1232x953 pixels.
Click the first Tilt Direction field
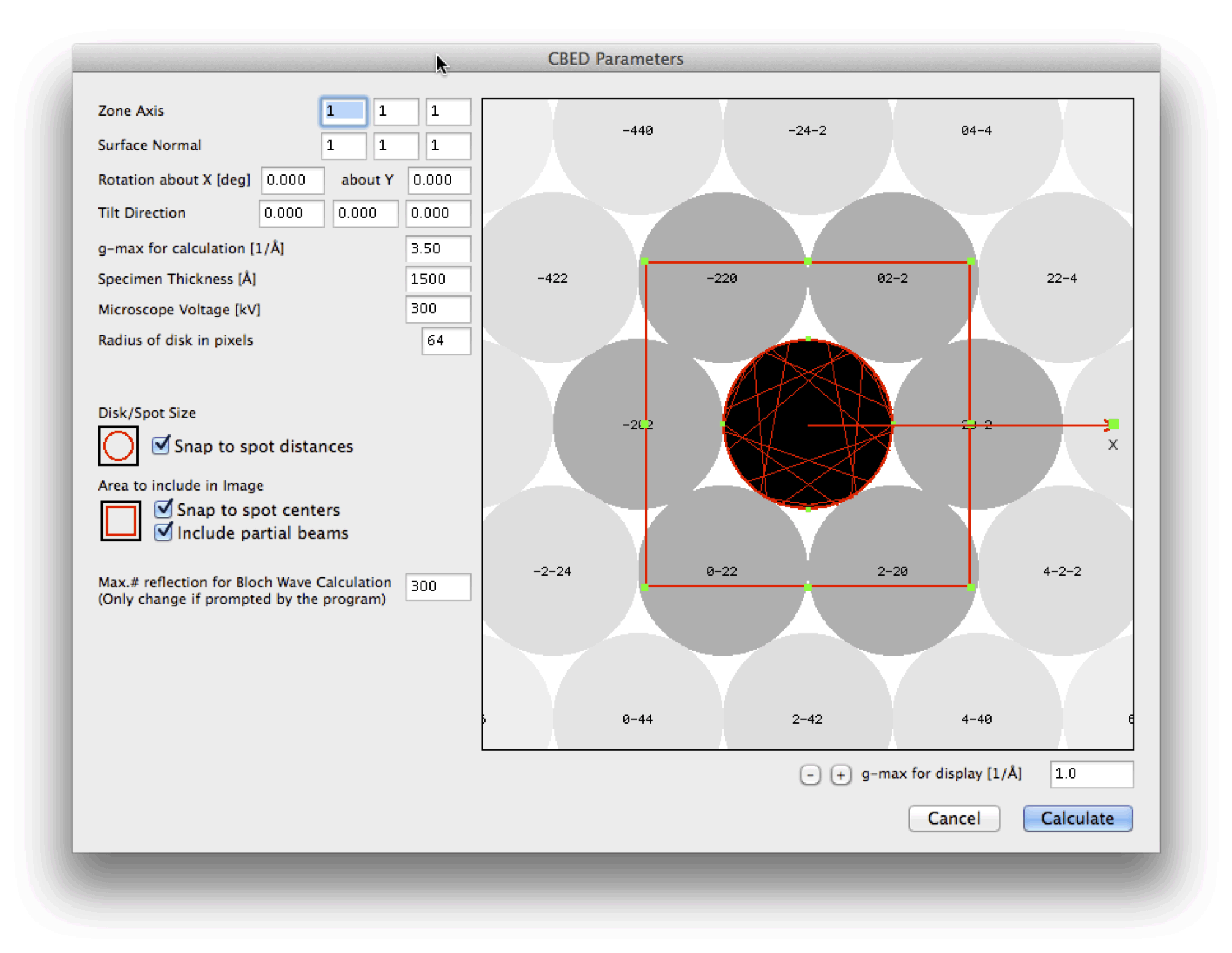tap(291, 213)
